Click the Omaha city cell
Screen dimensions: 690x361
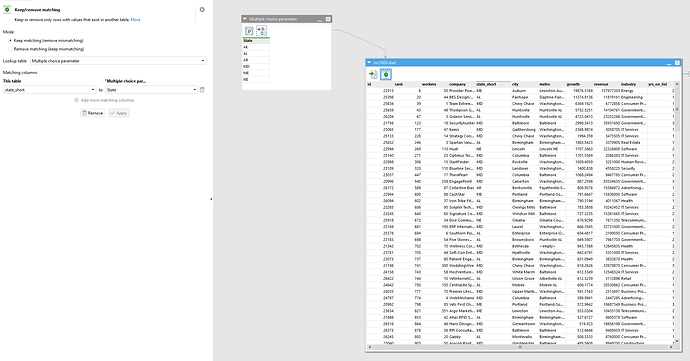pyautogui.click(x=525, y=220)
